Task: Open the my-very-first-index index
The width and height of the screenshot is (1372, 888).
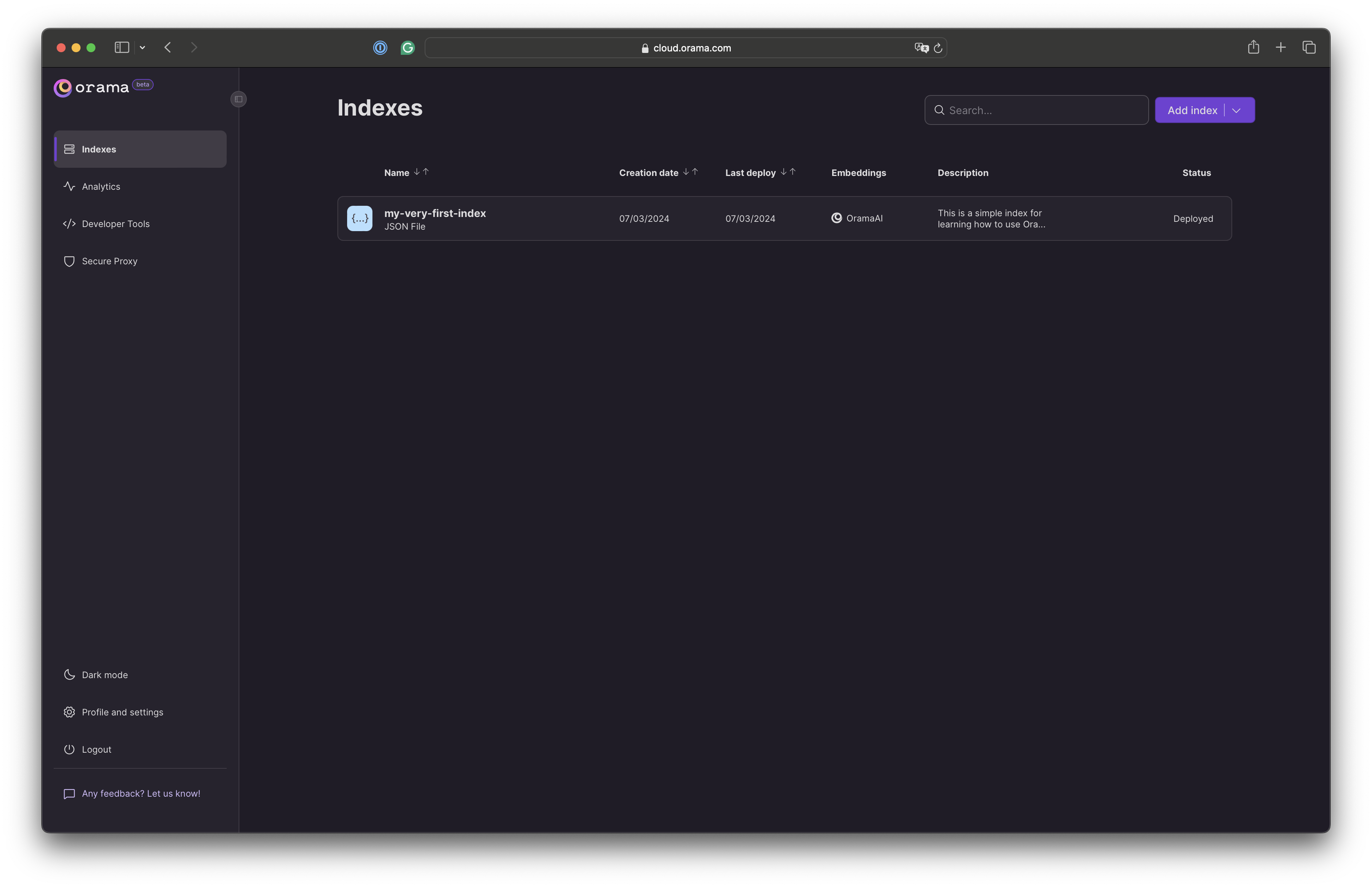Action: [435, 213]
